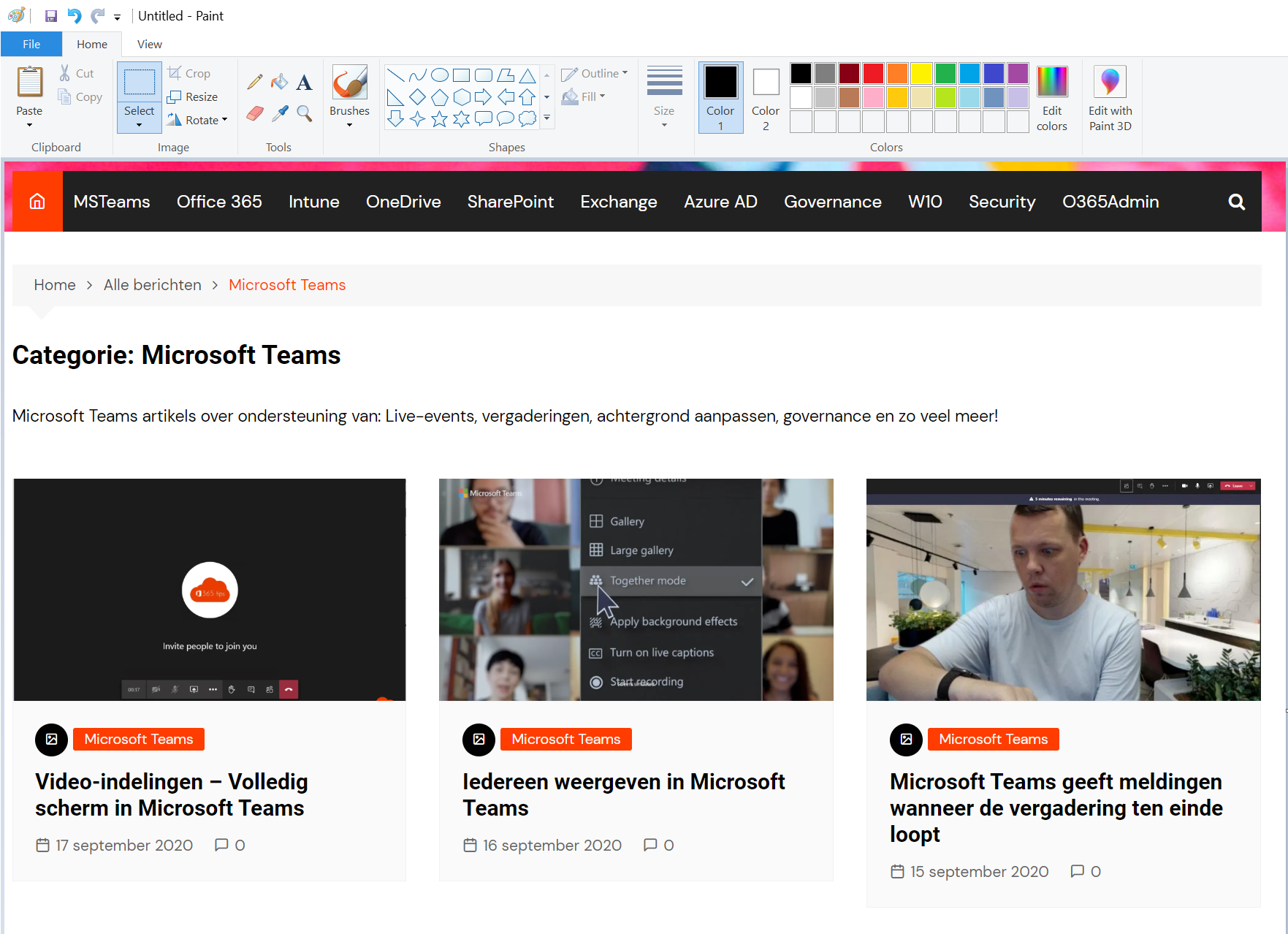Click the Edit colors button
Screen dimensions: 1288x934
[1052, 99]
